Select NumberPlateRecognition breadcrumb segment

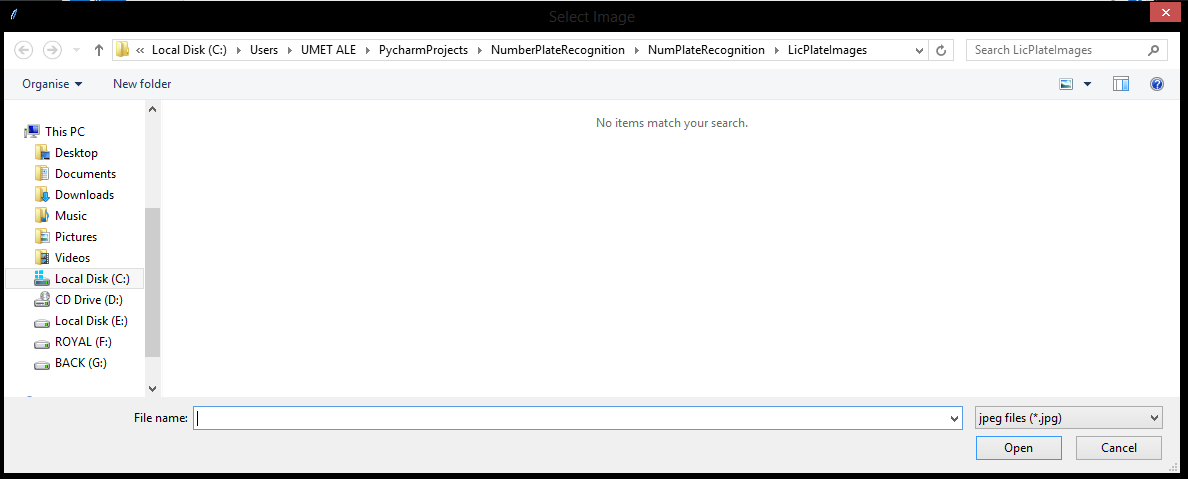click(558, 50)
